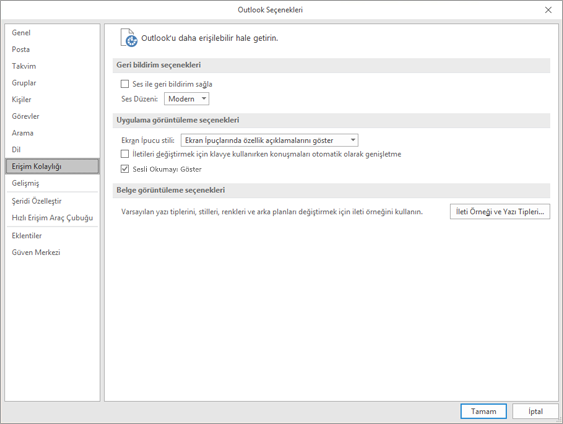Viewport: 563px width, 424px height.
Task: Select Erişim Kolaylığı category
Action: click(52, 166)
